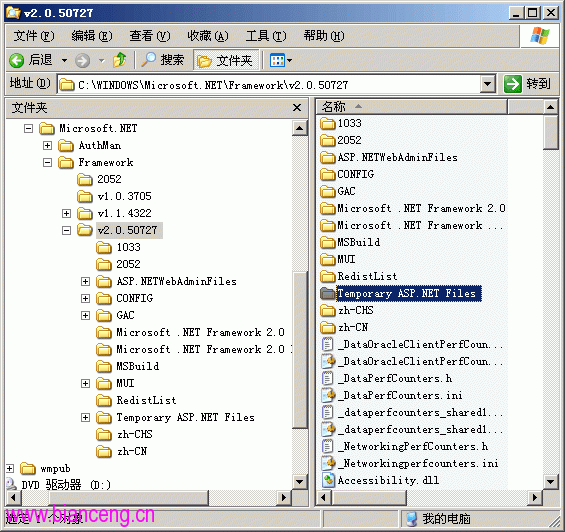Click _DataPerfCounters.h file icon
Viewport: 565px width, 532px height.
point(328,378)
